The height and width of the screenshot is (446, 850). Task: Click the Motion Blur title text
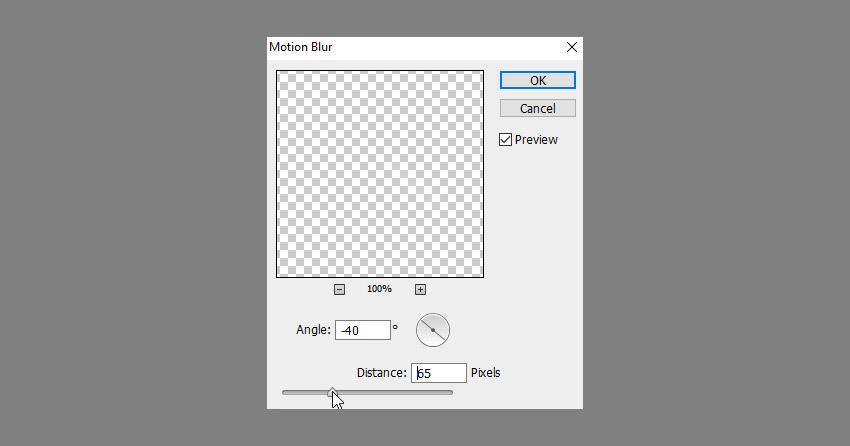click(x=300, y=47)
